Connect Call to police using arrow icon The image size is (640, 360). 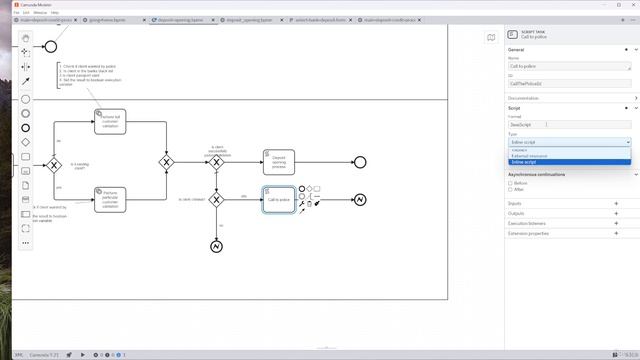pos(302,211)
